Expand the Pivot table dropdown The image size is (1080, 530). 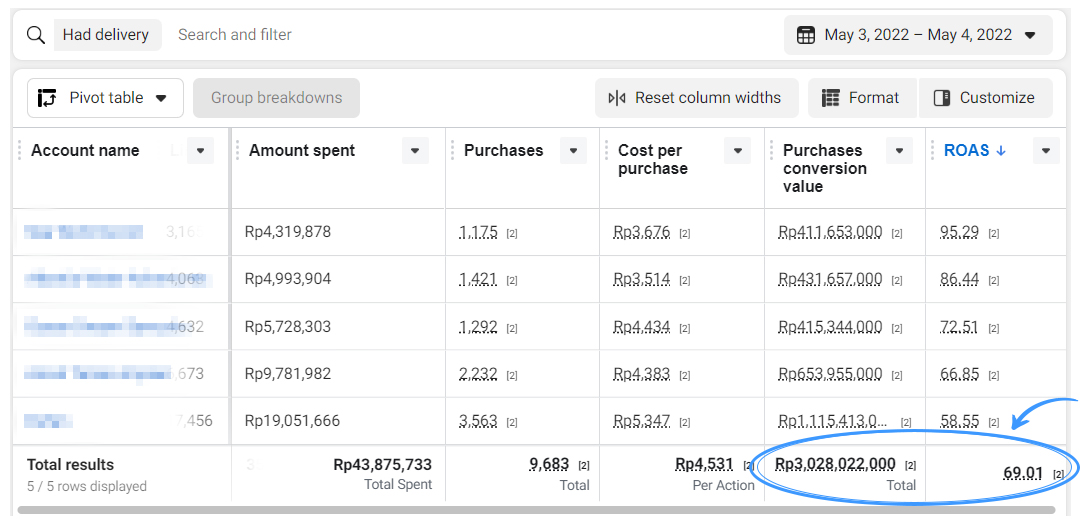161,98
